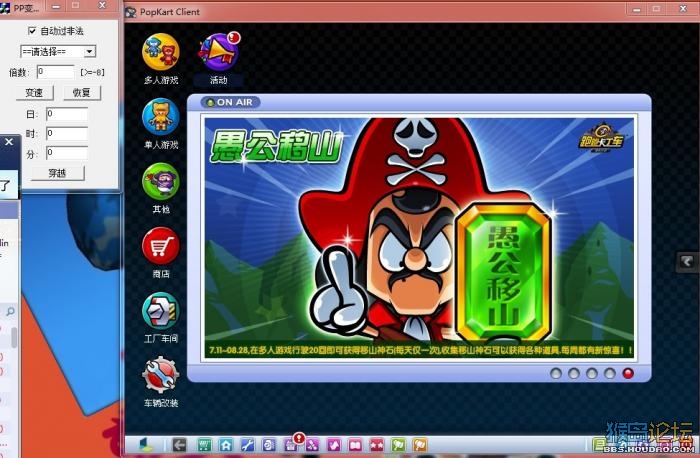This screenshot has height=458, width=700.
Task: Click the back arrow in bottom toolbar
Action: point(180,445)
